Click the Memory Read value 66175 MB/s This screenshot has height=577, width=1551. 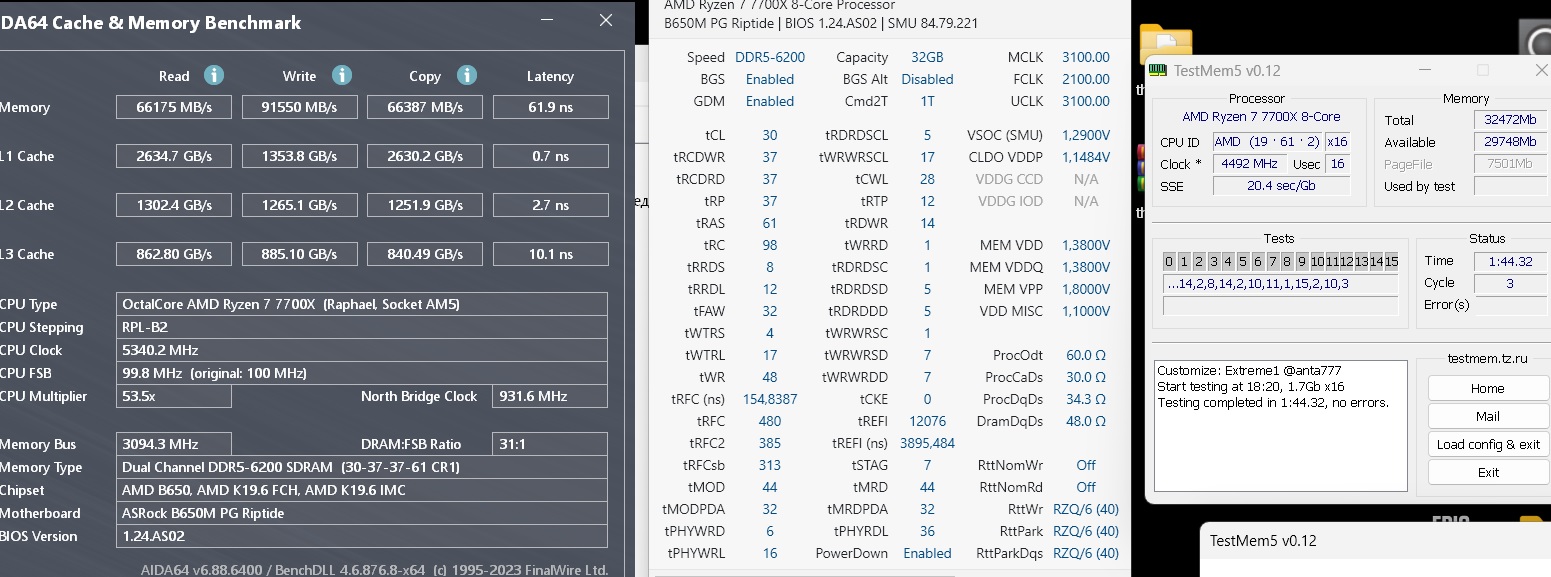(174, 107)
